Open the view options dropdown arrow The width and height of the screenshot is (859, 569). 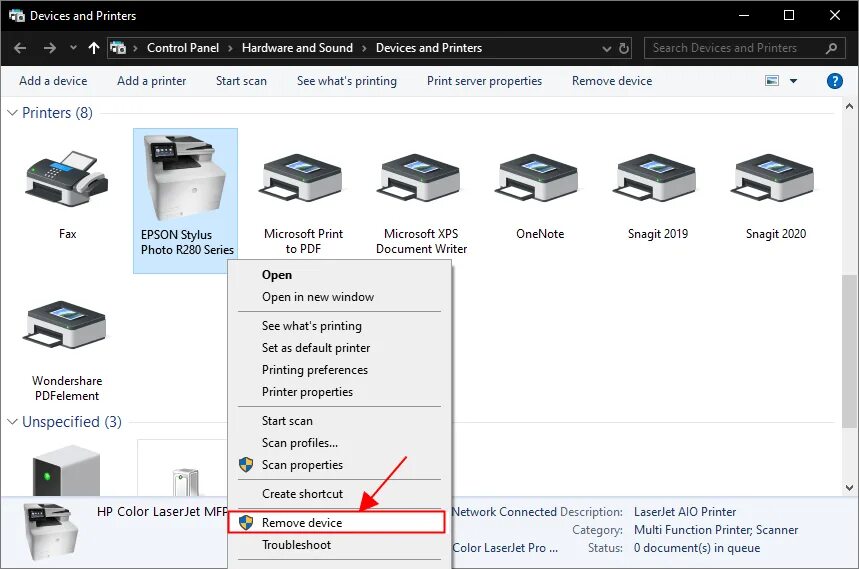(x=793, y=81)
